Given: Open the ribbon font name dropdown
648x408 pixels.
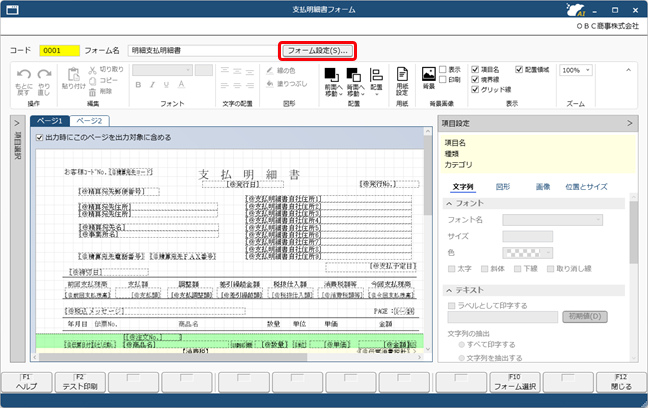Looking at the screenshot, I should pyautogui.click(x=162, y=70).
